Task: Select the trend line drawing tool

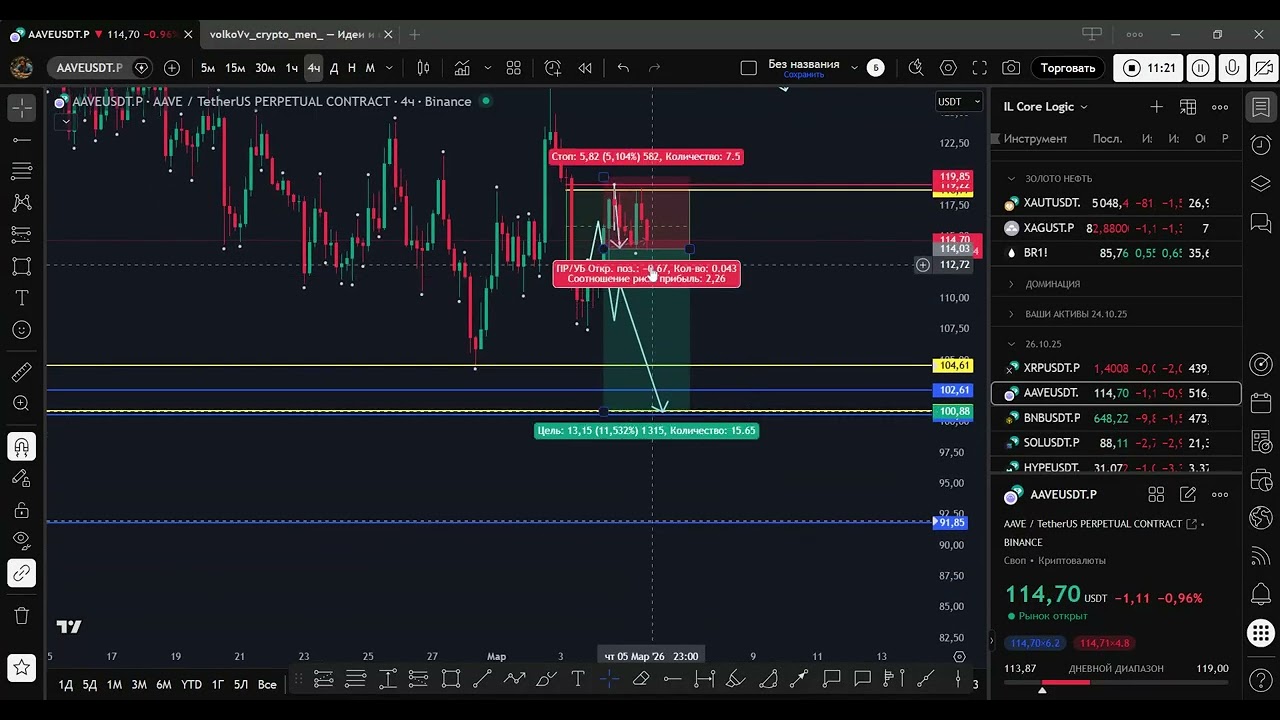Action: [22, 139]
